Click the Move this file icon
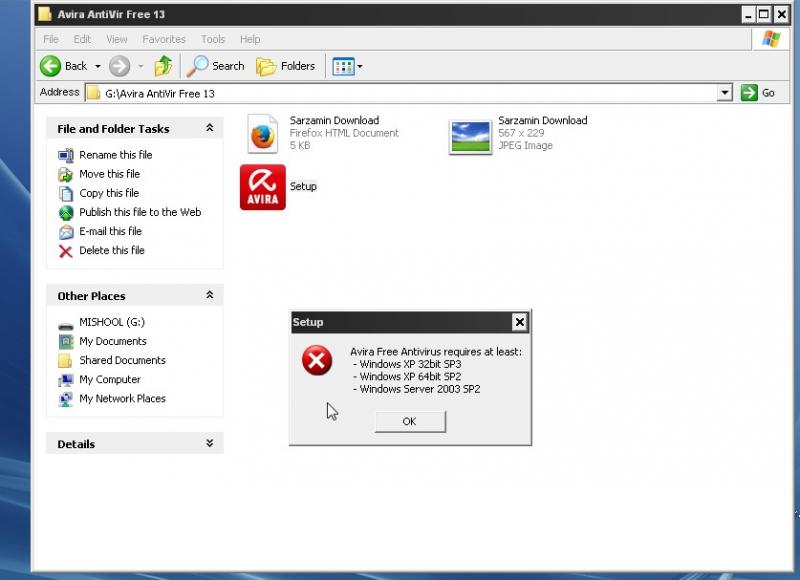The height and width of the screenshot is (580, 800). pyautogui.click(x=66, y=174)
